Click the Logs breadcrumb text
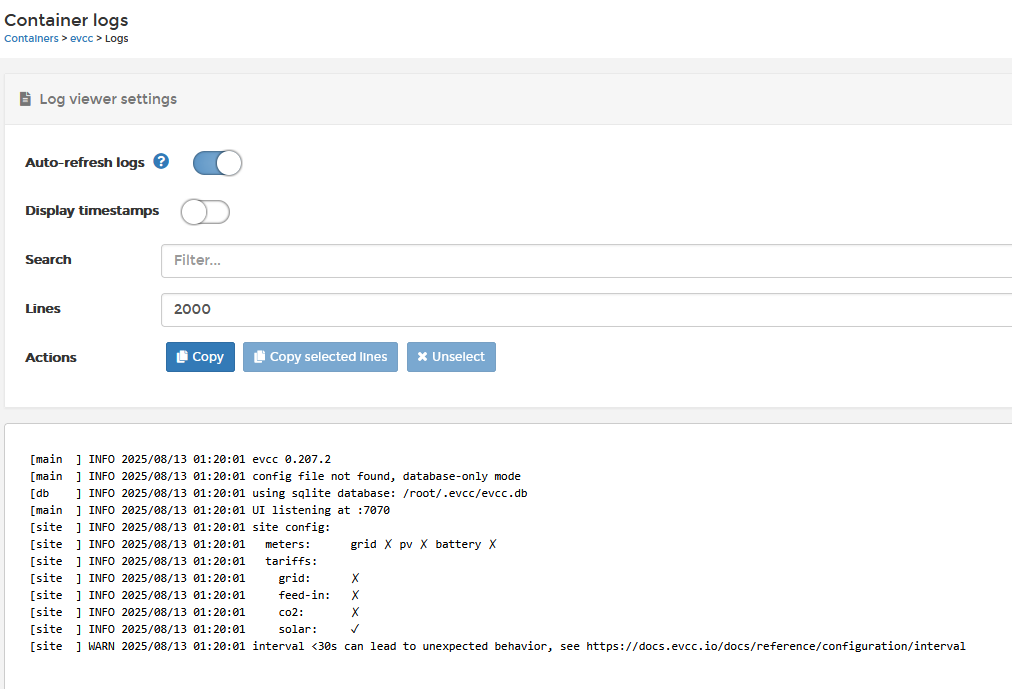The width and height of the screenshot is (1012, 689). pos(116,39)
